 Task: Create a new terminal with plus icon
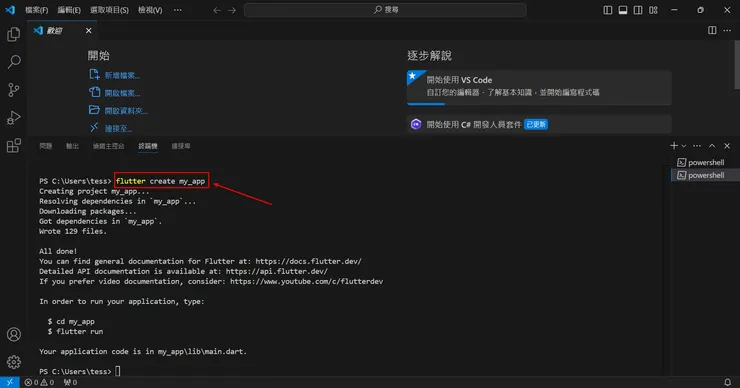point(674,146)
